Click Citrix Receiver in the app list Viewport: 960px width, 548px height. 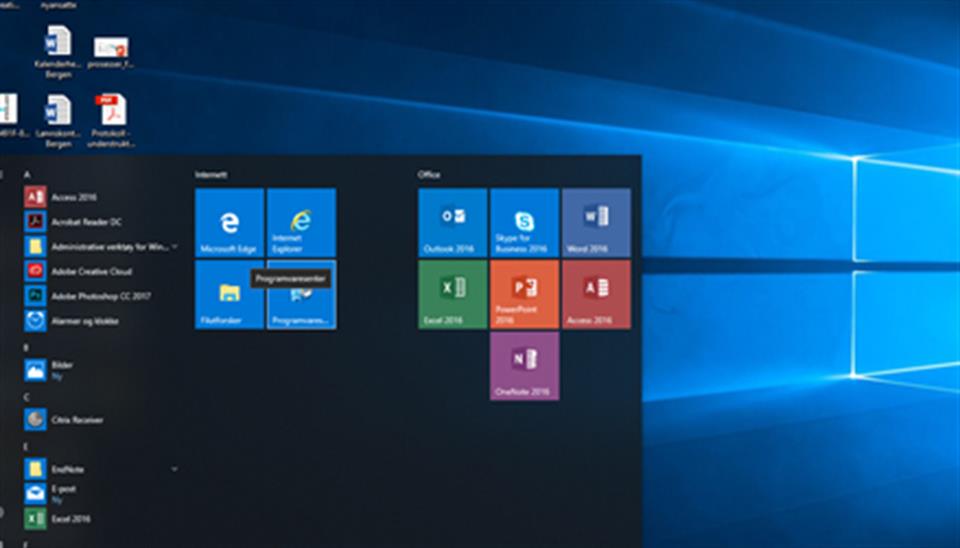[76, 420]
